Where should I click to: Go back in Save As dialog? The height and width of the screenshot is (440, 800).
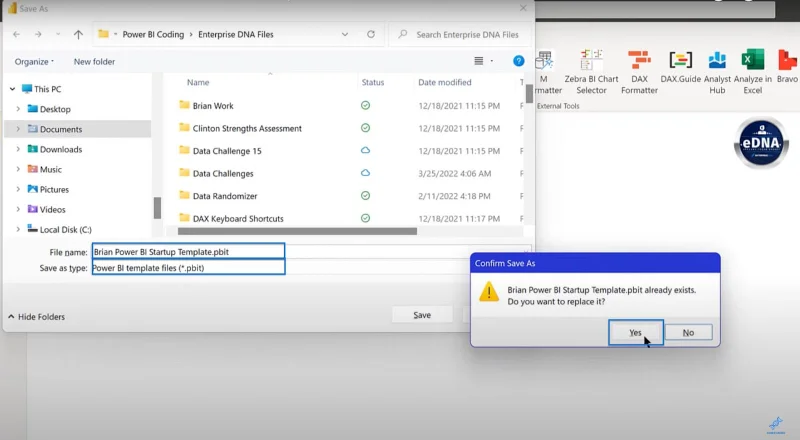[16, 34]
